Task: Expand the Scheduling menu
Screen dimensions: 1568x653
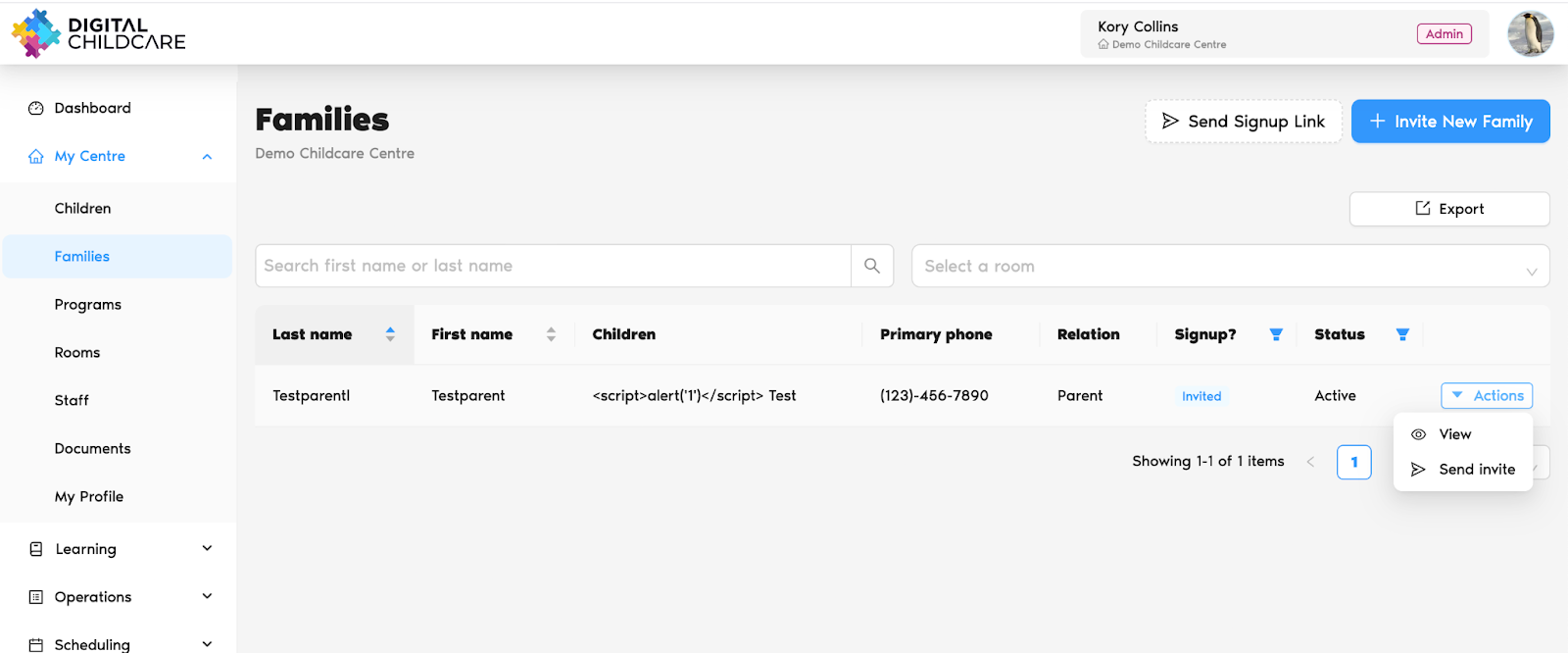Action: (118, 643)
